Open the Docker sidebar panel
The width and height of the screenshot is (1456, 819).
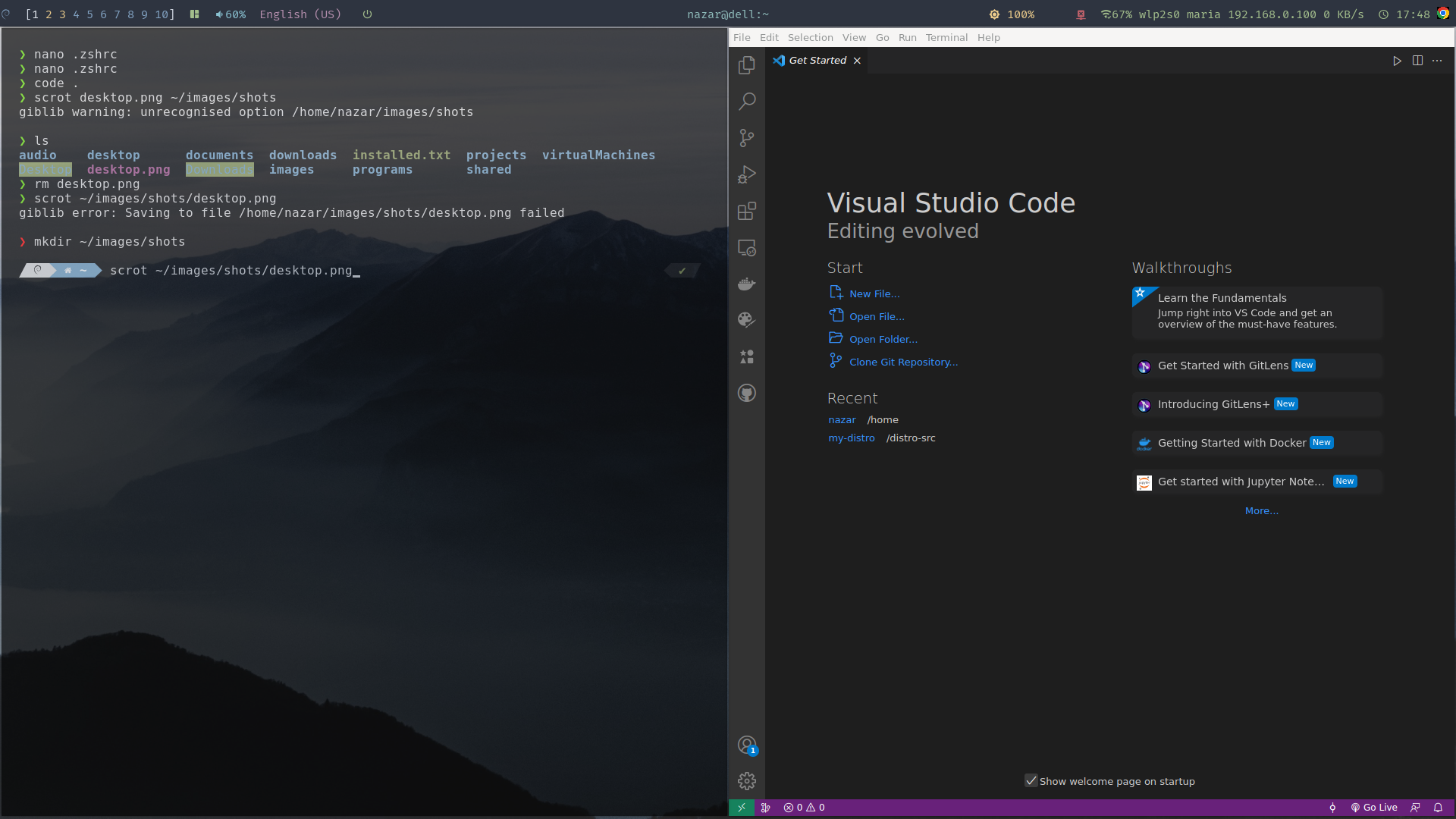coord(747,284)
